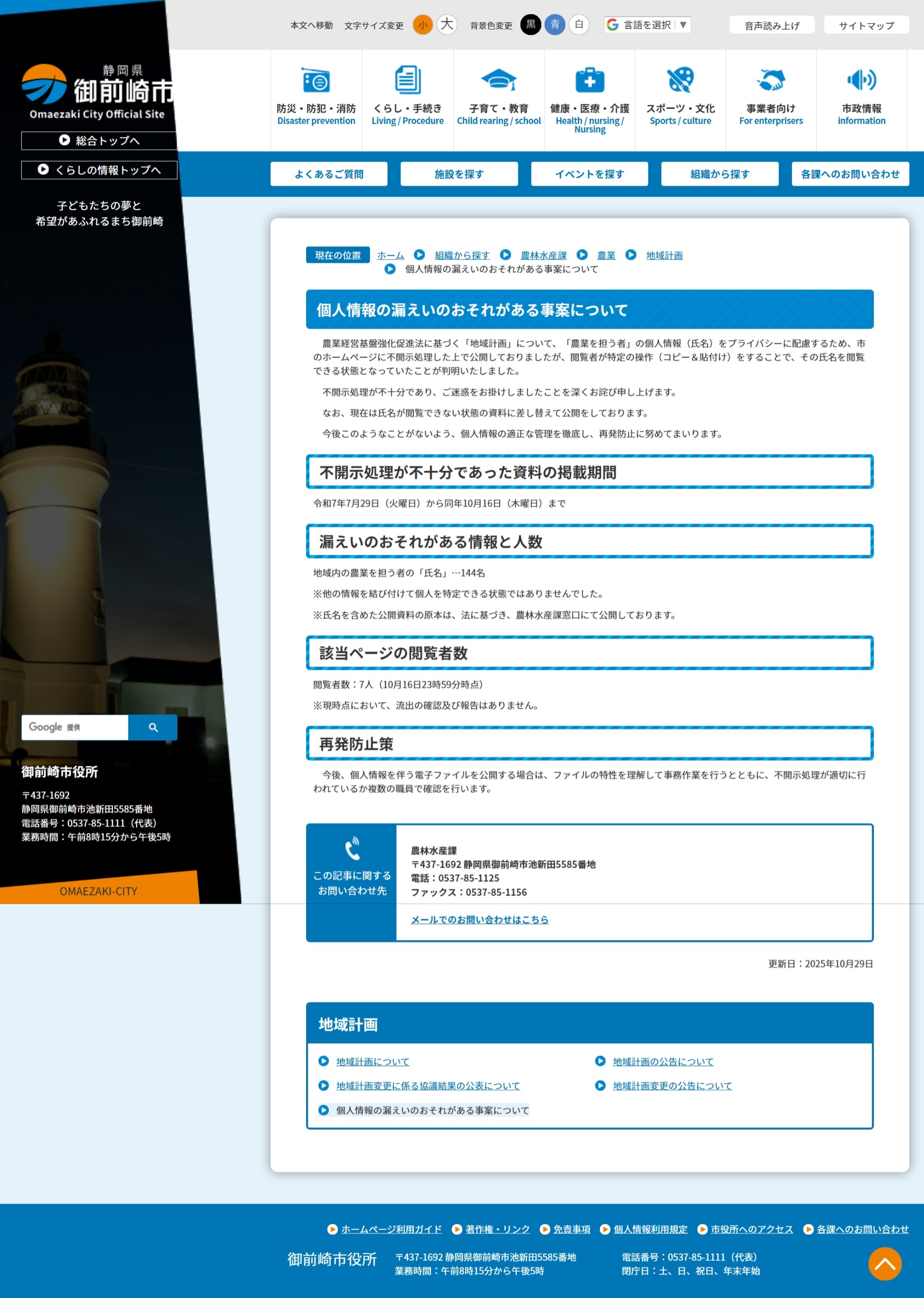The width and height of the screenshot is (924, 1298).
Task: Open the 施設を探す tab
Action: [458, 174]
